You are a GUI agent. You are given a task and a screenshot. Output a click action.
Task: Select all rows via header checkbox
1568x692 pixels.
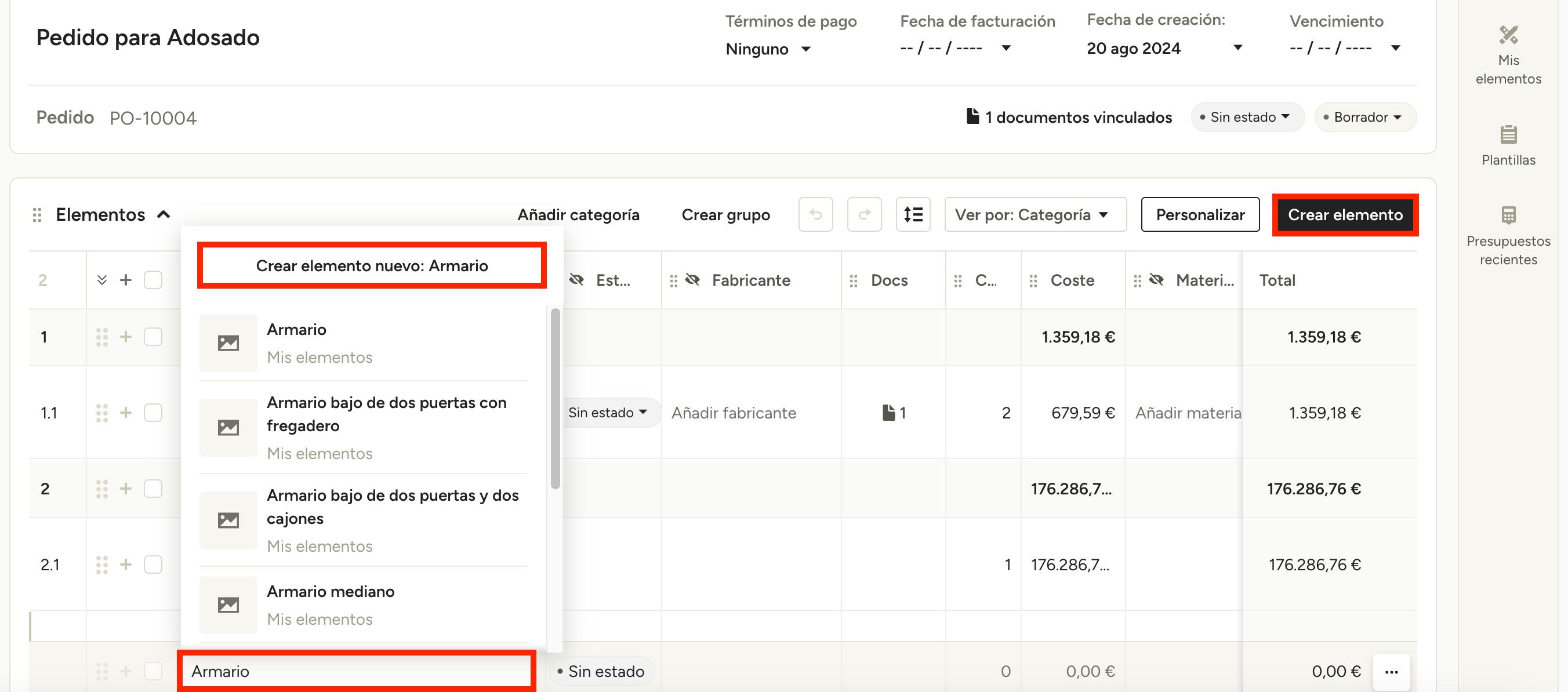point(153,280)
